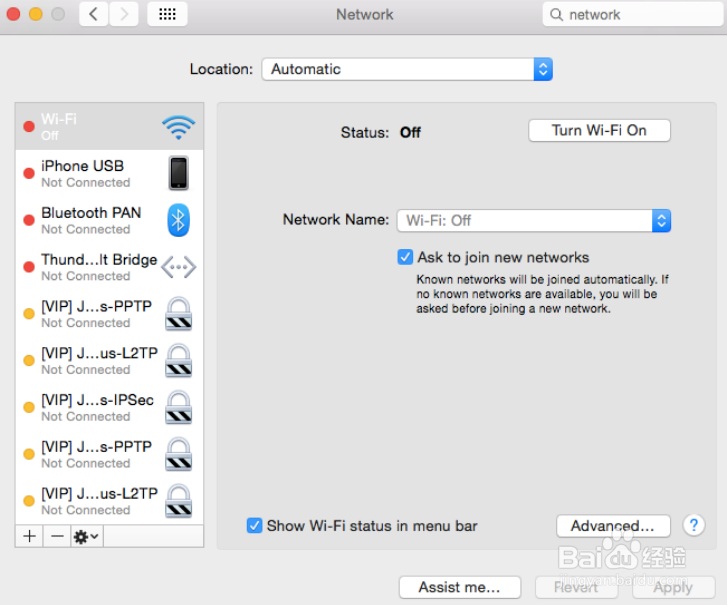
Task: Select the '[VIP] J...s-IPSec' service name
Action: tap(97, 400)
